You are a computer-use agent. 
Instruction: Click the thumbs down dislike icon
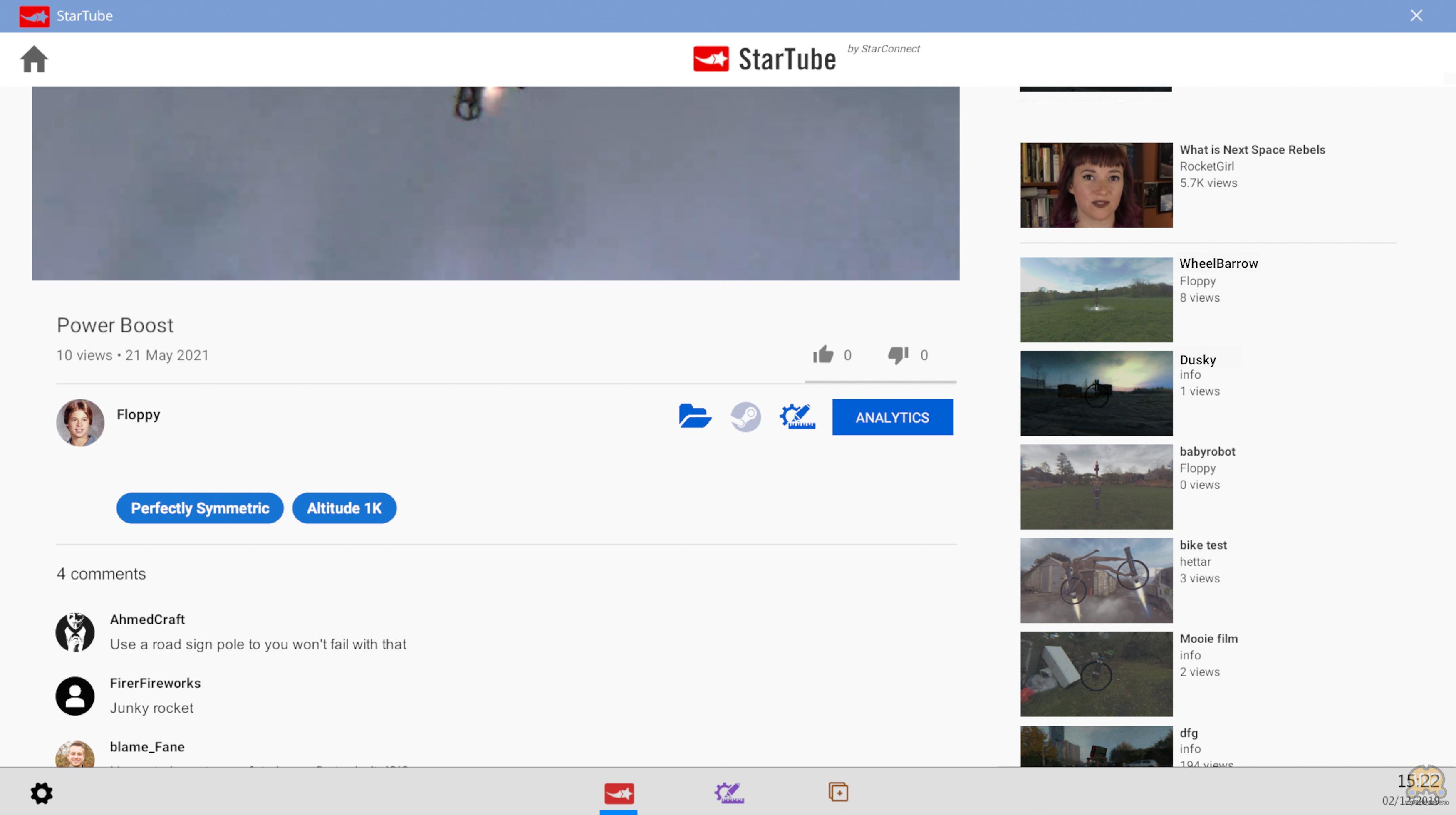[898, 355]
